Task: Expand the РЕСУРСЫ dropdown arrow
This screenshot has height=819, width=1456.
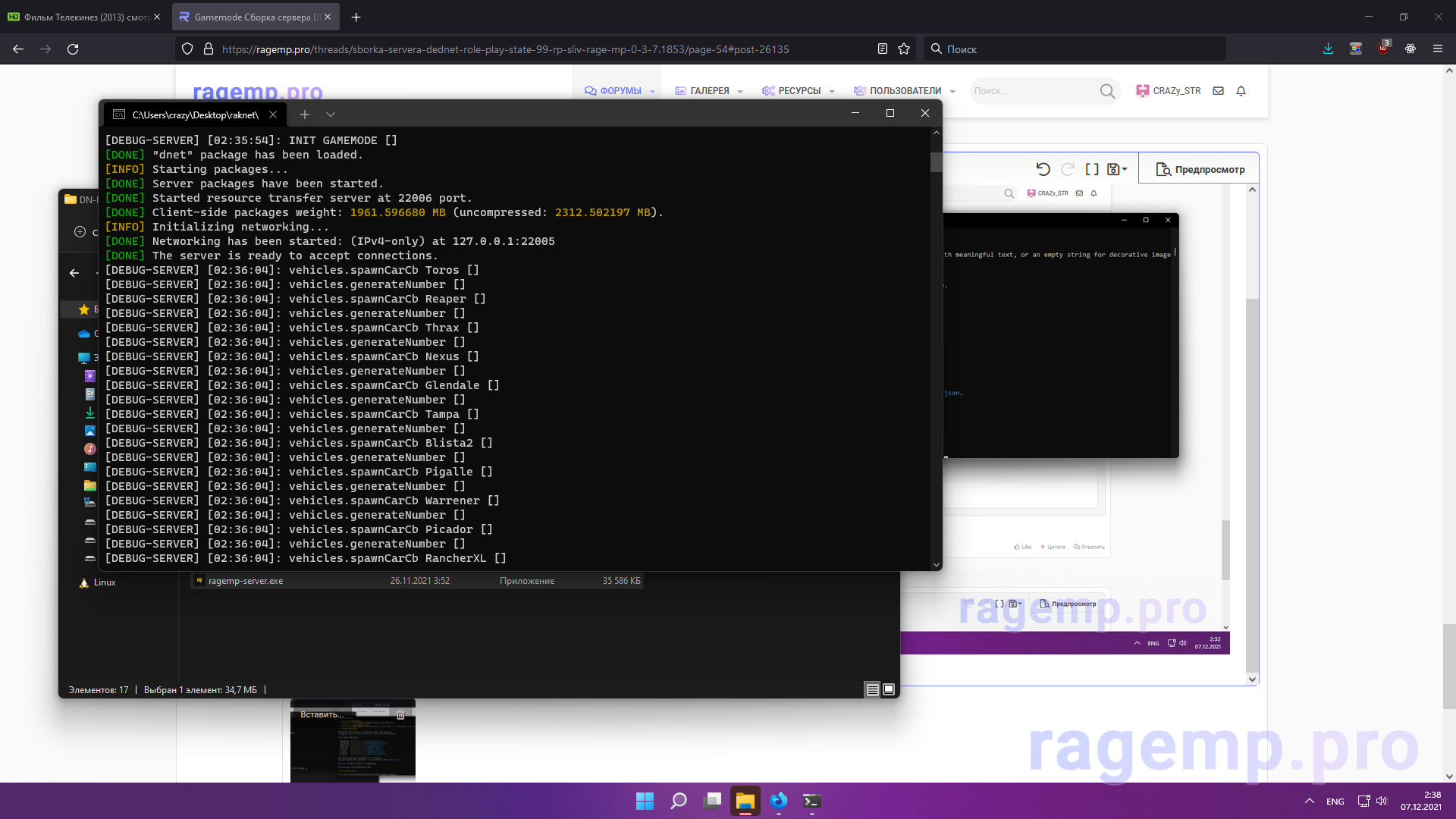Action: 832,92
